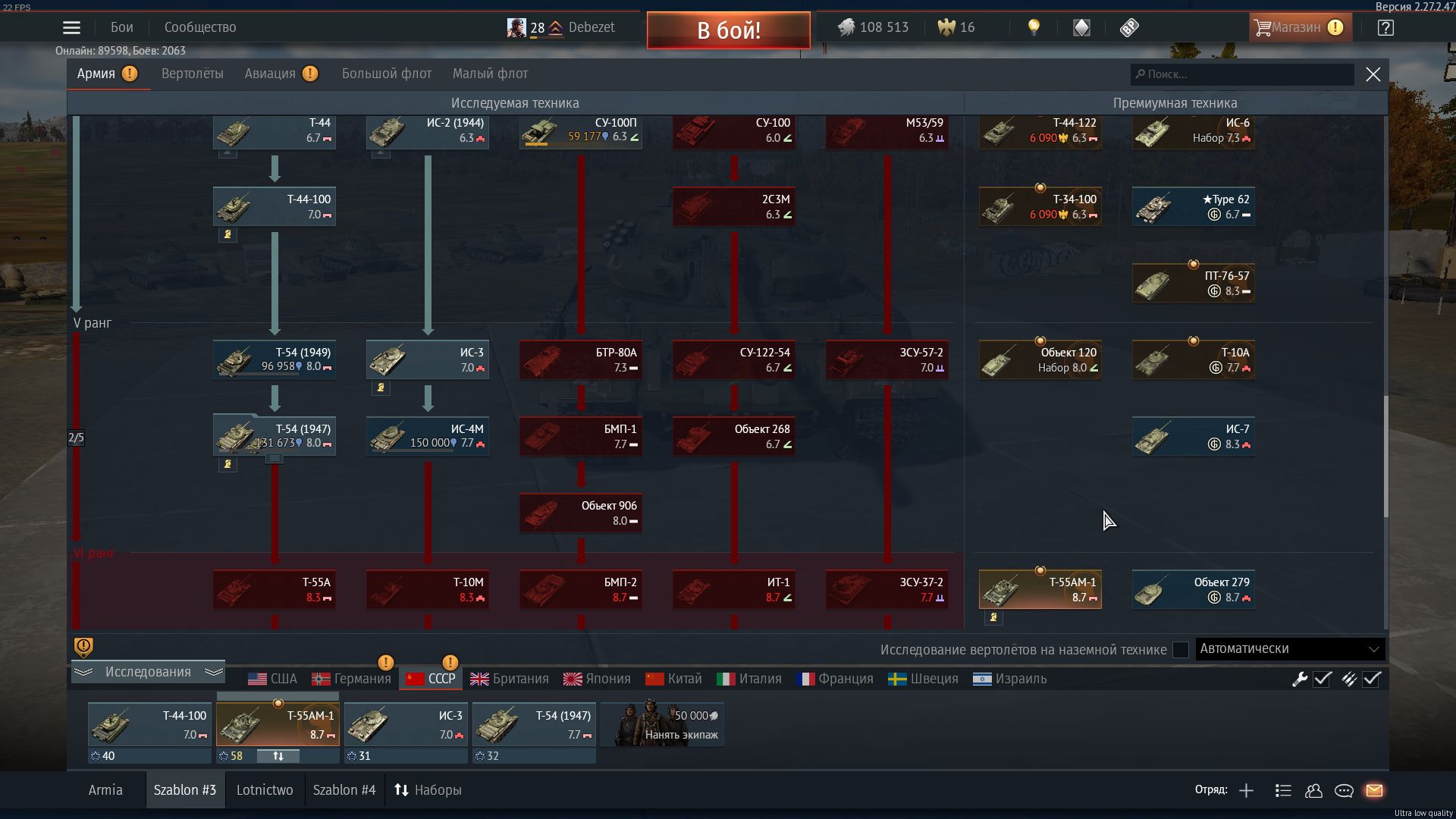
Task: Open the Бои menu
Action: [x=121, y=27]
